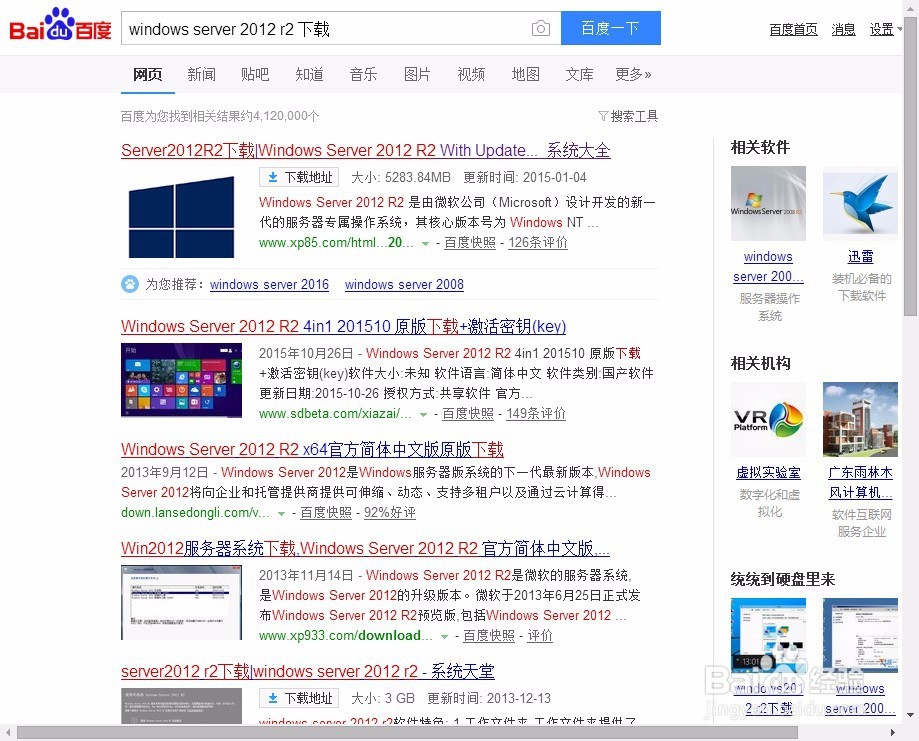The image size is (919, 741).
Task: Open video thumbnail with 13:01 duration
Action: [768, 635]
